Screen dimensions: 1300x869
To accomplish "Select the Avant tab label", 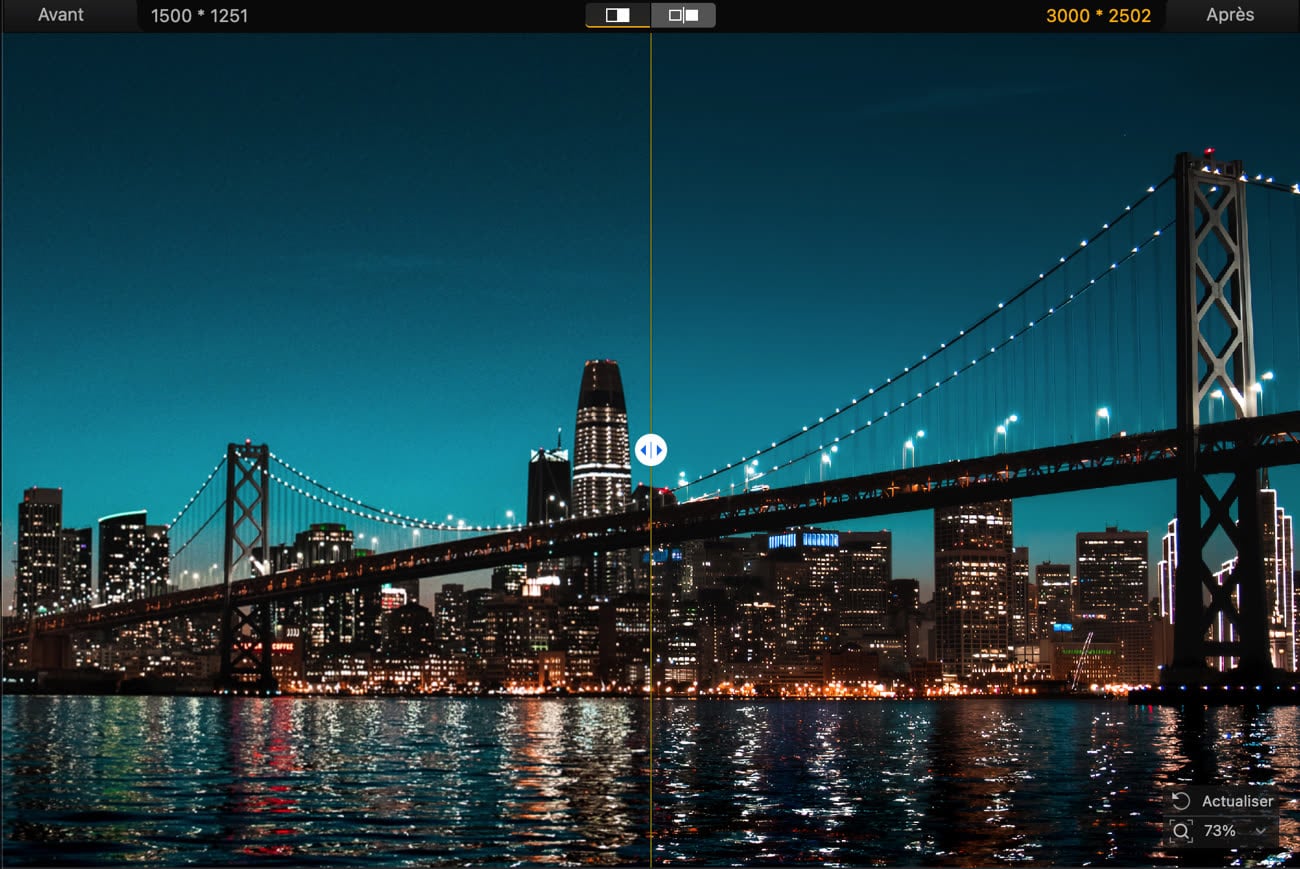I will coord(61,15).
